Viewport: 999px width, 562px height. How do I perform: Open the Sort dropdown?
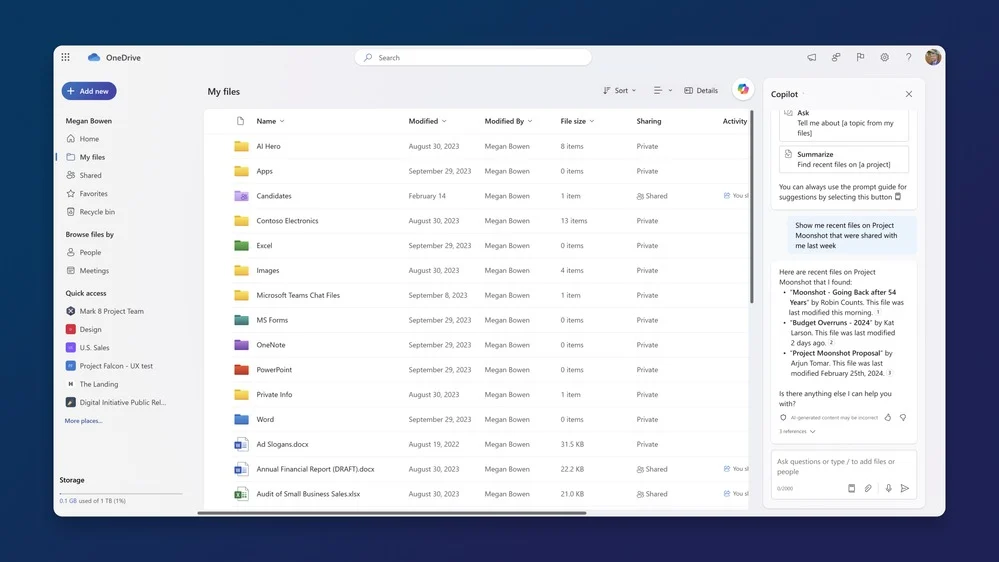[620, 90]
